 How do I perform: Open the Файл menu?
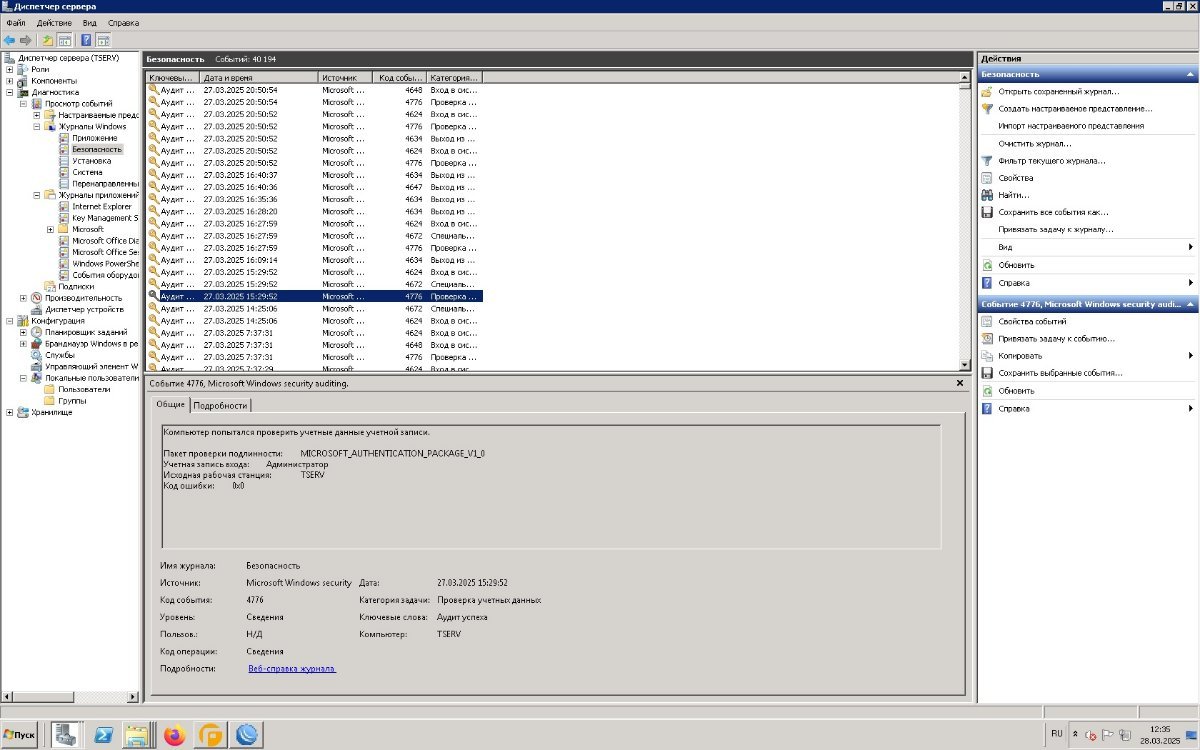(x=16, y=22)
